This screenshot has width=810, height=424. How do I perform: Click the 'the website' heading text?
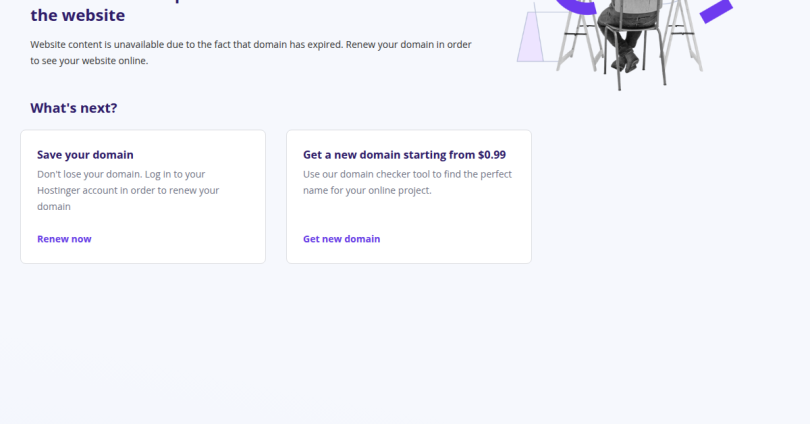click(x=77, y=15)
